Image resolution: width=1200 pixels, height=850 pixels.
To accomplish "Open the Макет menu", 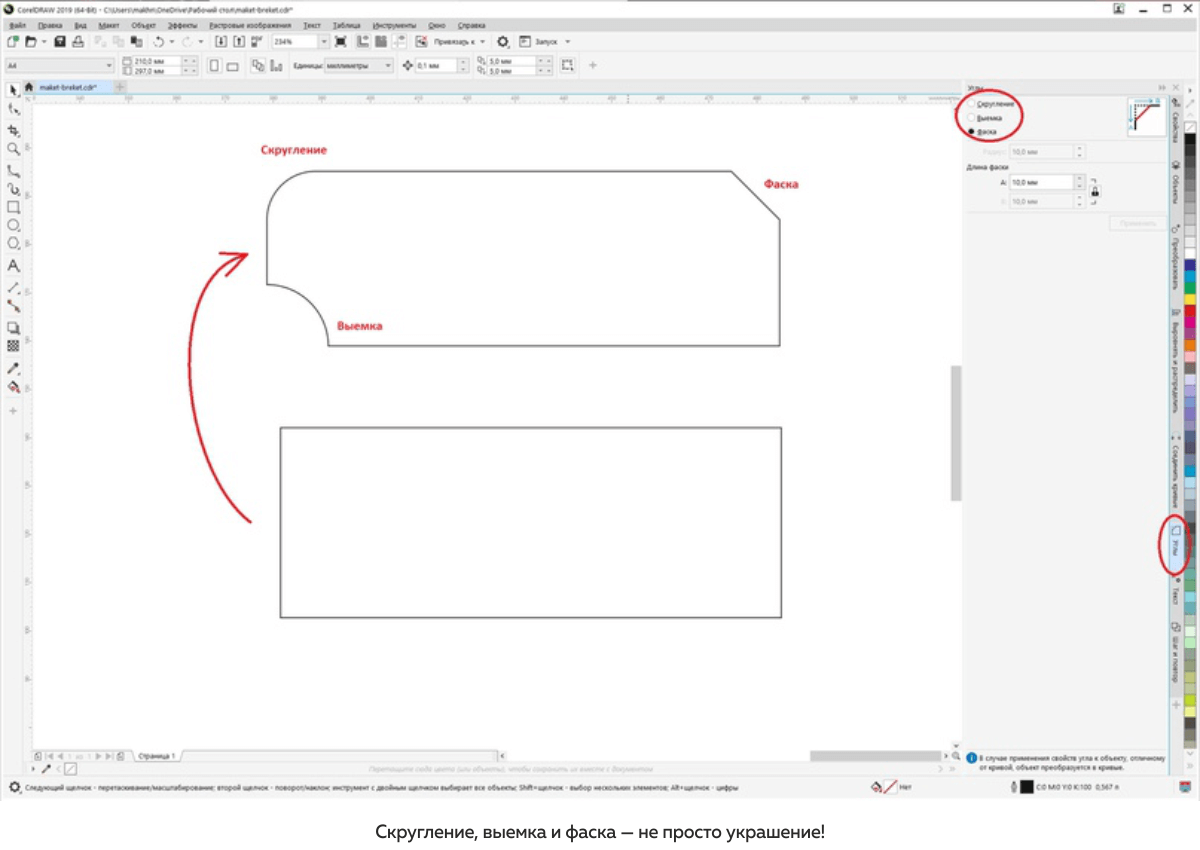I will point(109,24).
